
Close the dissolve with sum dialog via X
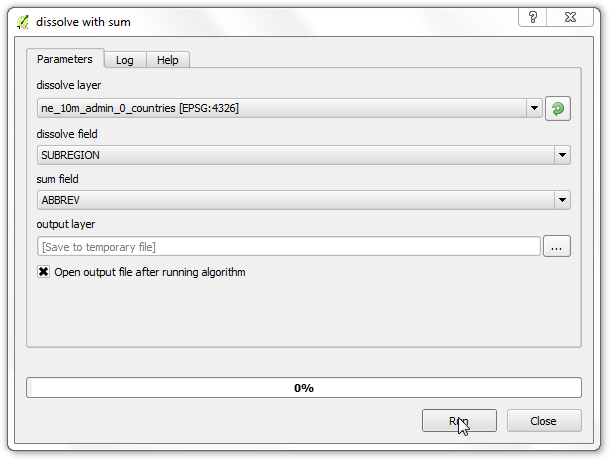click(x=570, y=17)
